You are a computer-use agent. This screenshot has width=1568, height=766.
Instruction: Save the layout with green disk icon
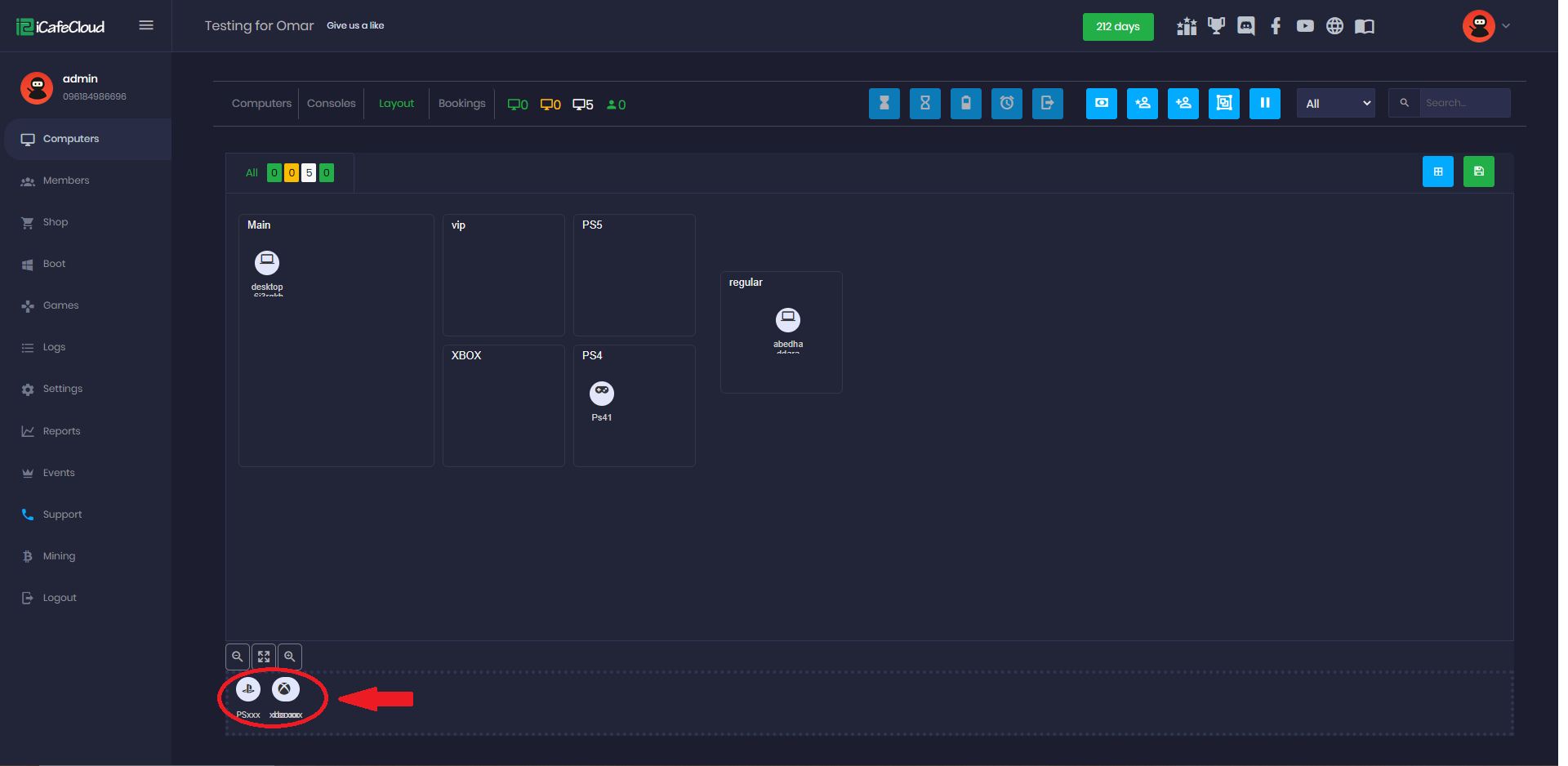coord(1478,171)
